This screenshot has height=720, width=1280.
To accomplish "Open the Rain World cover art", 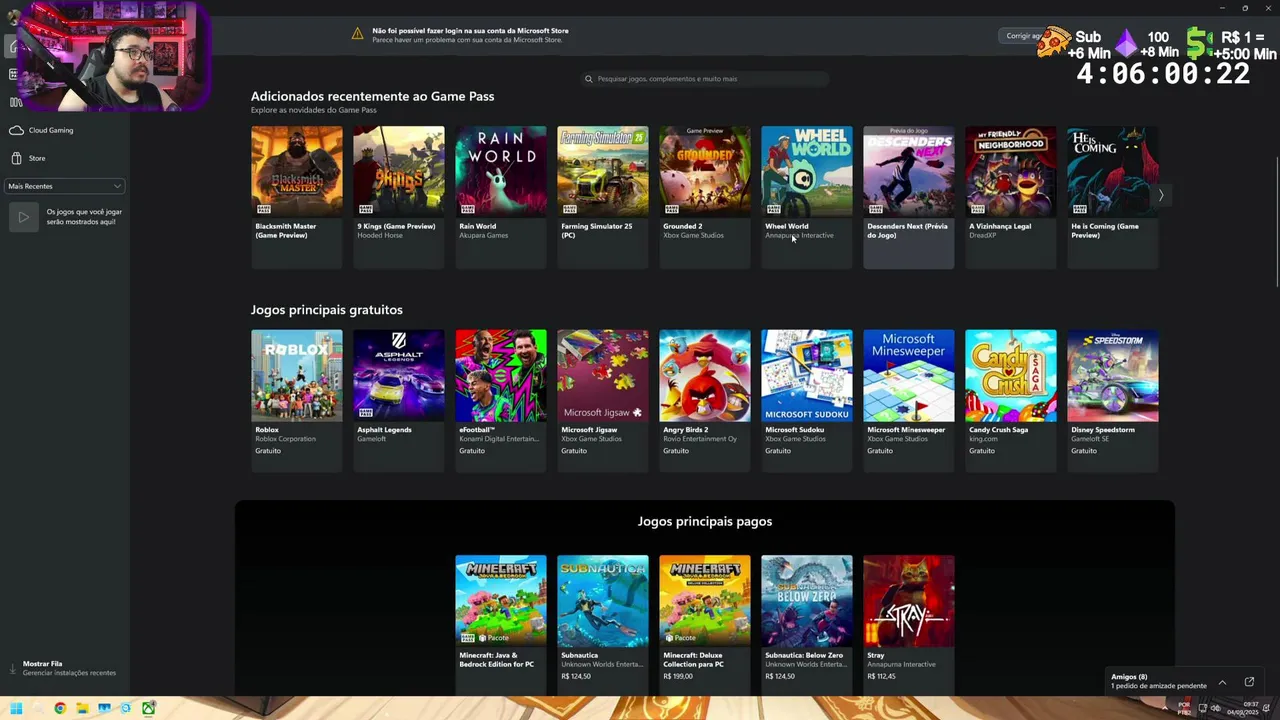I will [500, 171].
